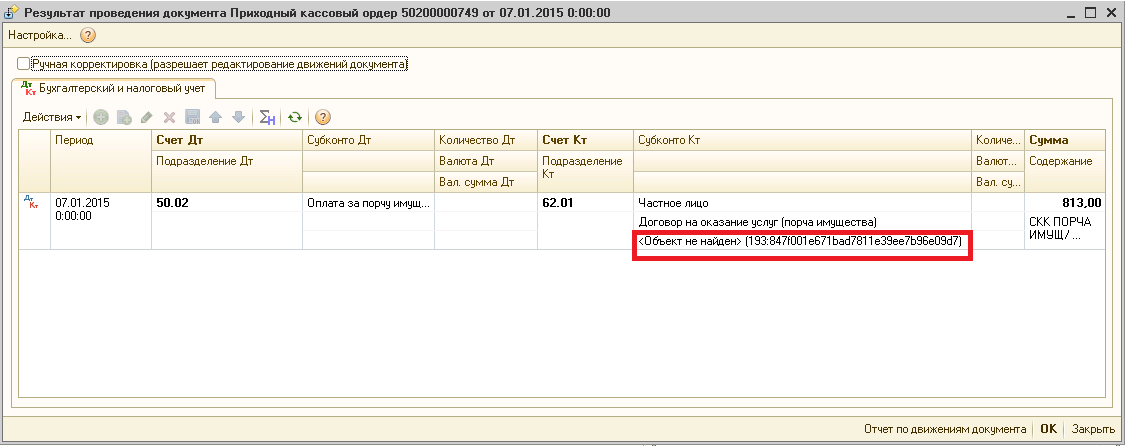Open the Настройка... menu
The image size is (1125, 446).
click(x=40, y=34)
